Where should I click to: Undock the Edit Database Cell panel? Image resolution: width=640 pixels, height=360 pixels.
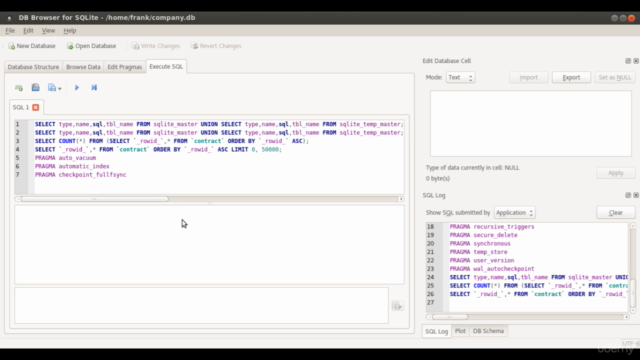pos(628,61)
